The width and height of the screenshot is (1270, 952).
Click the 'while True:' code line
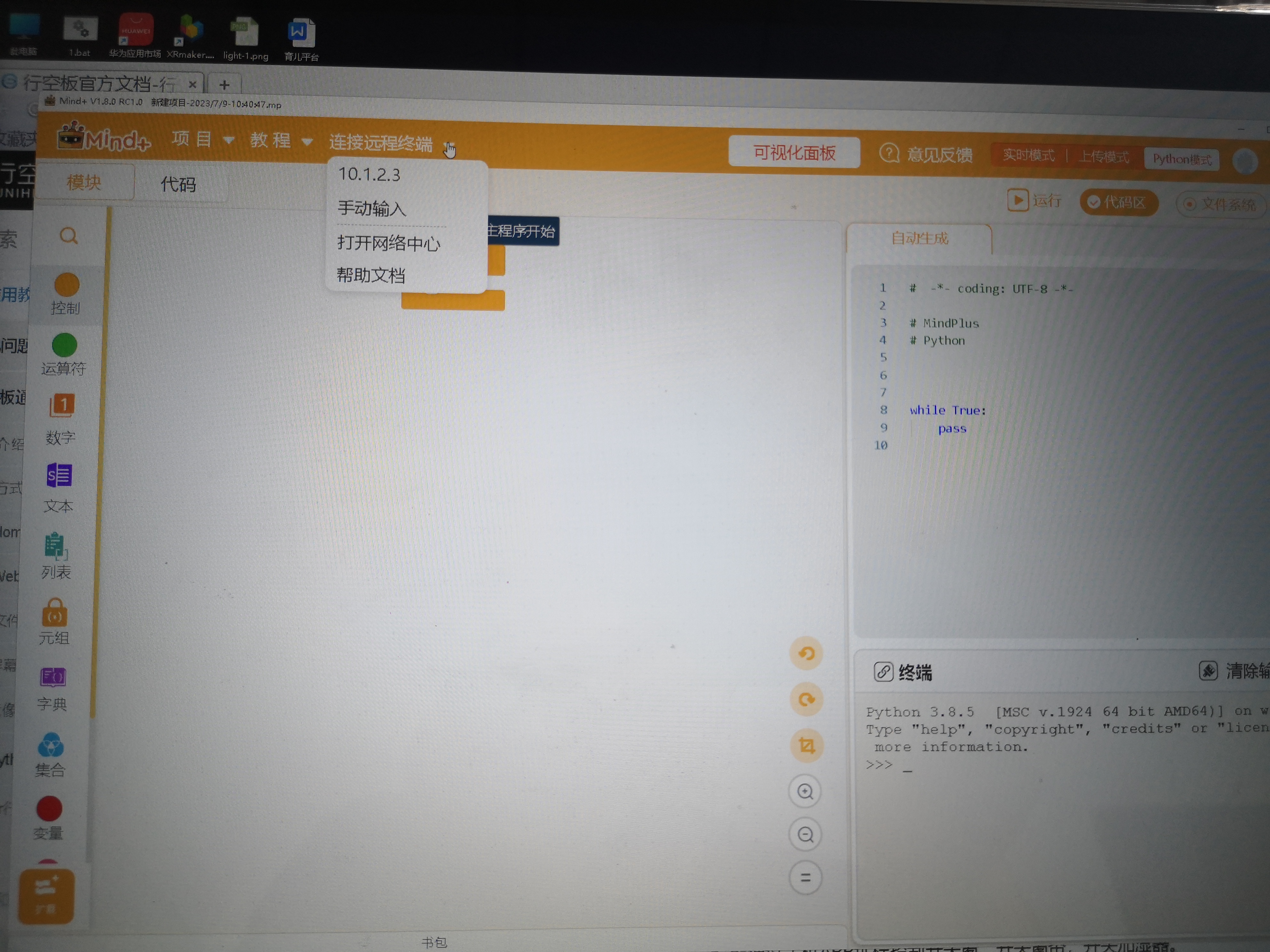(947, 410)
